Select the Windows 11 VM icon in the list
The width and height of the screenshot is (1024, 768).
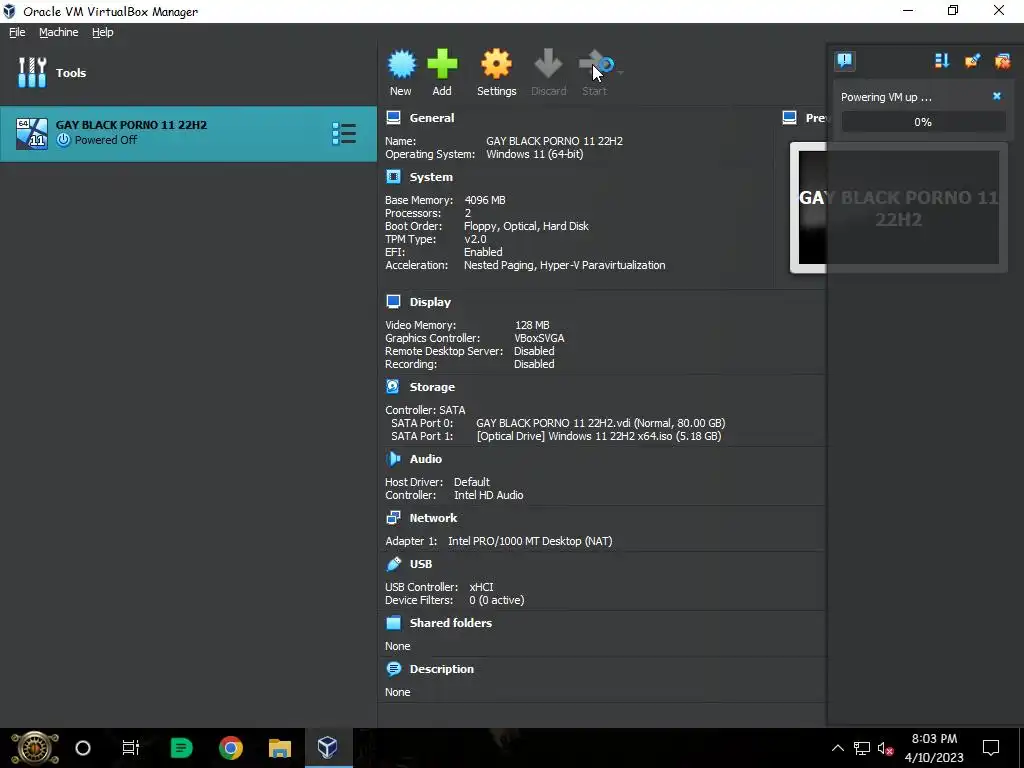[32, 134]
